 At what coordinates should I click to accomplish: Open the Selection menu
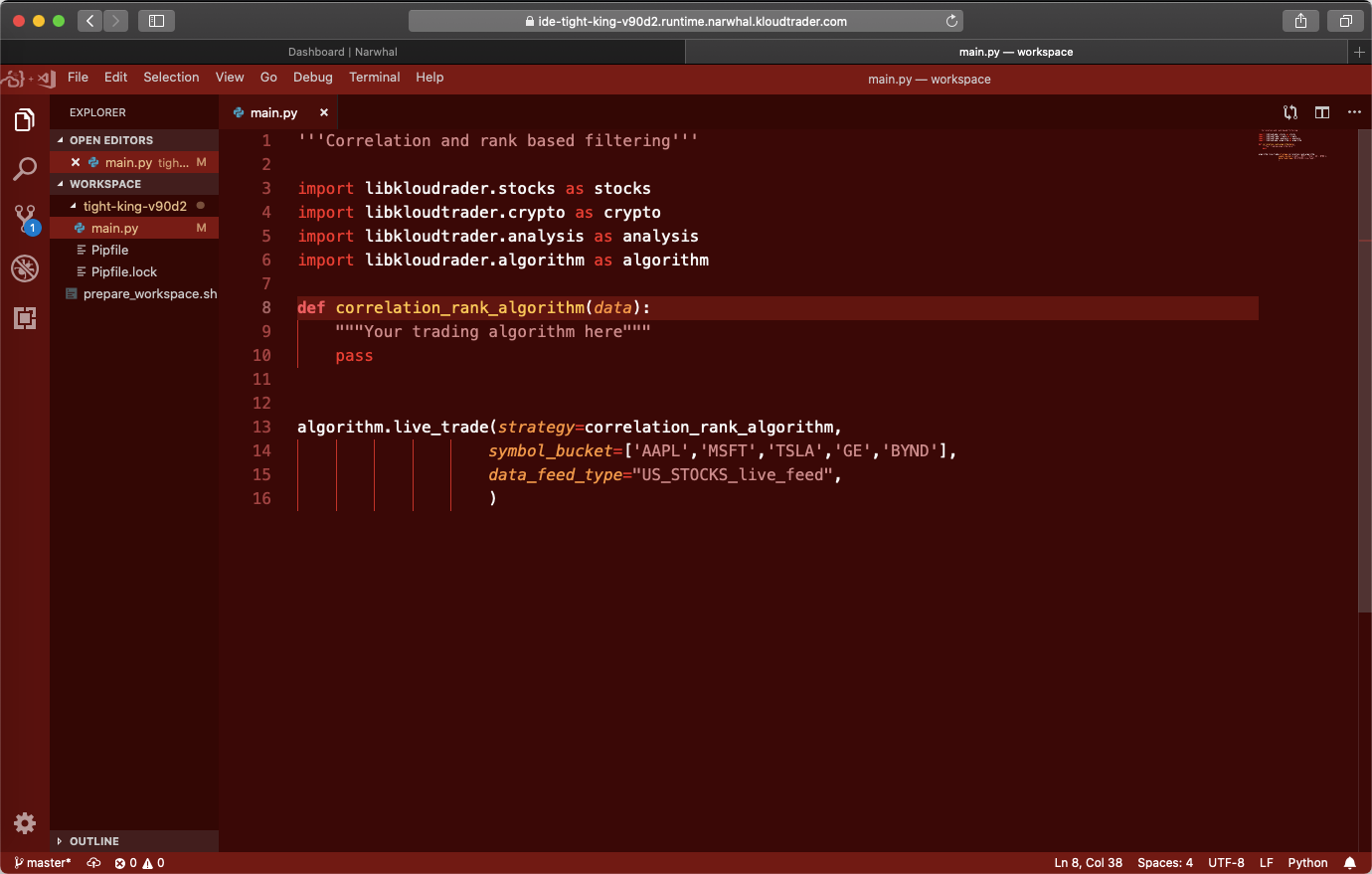pos(171,78)
